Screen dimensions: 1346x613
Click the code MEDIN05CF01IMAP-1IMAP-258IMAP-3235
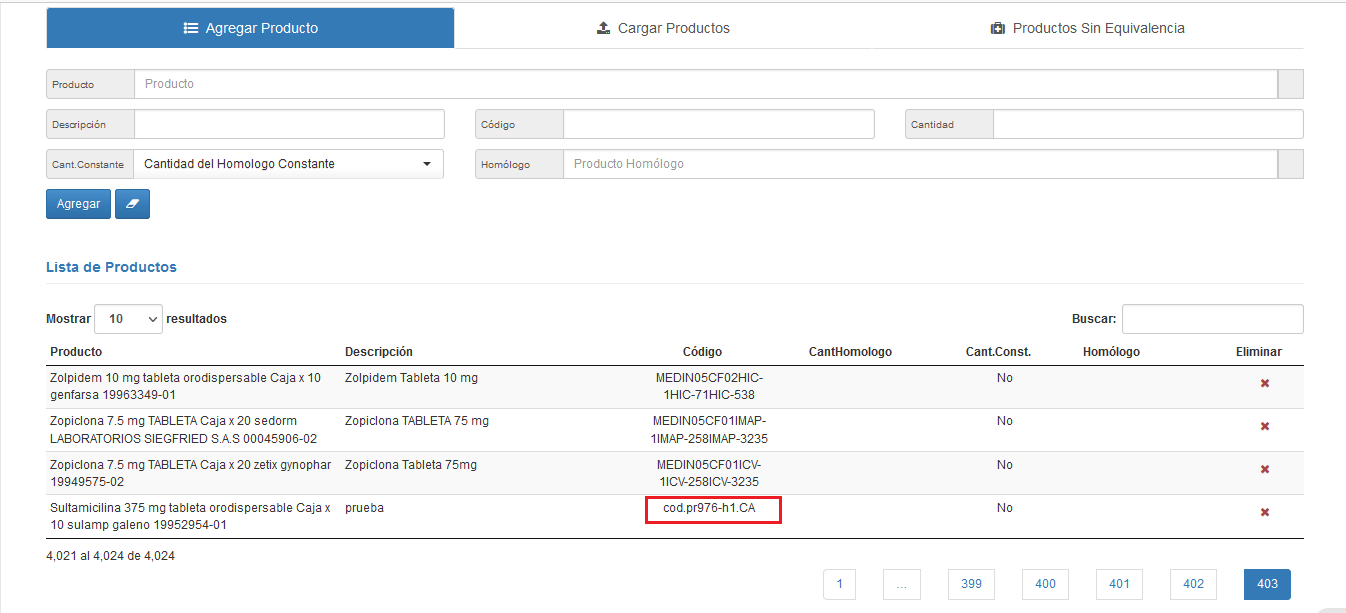click(710, 430)
